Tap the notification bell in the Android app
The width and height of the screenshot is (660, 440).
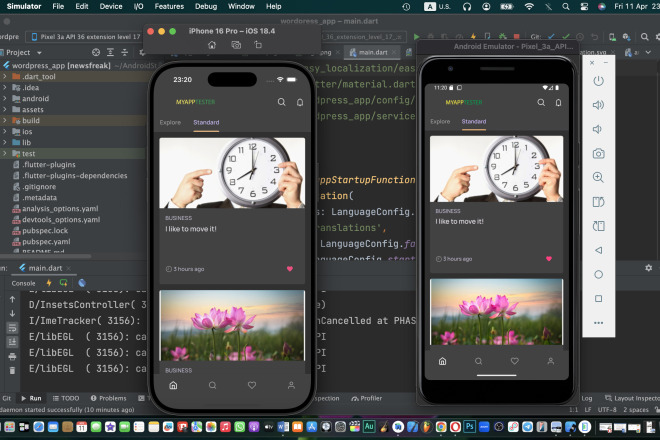tap(558, 102)
